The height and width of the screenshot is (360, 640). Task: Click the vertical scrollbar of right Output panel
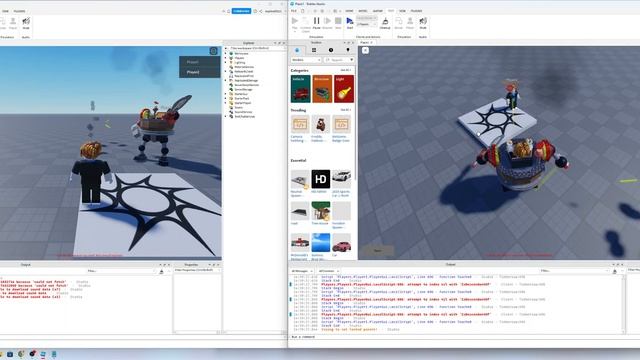click(x=623, y=303)
